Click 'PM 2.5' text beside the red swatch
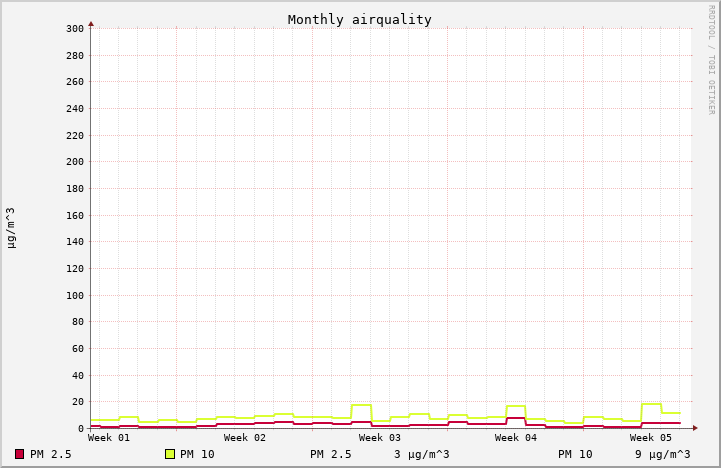The image size is (721, 468). 51,454
